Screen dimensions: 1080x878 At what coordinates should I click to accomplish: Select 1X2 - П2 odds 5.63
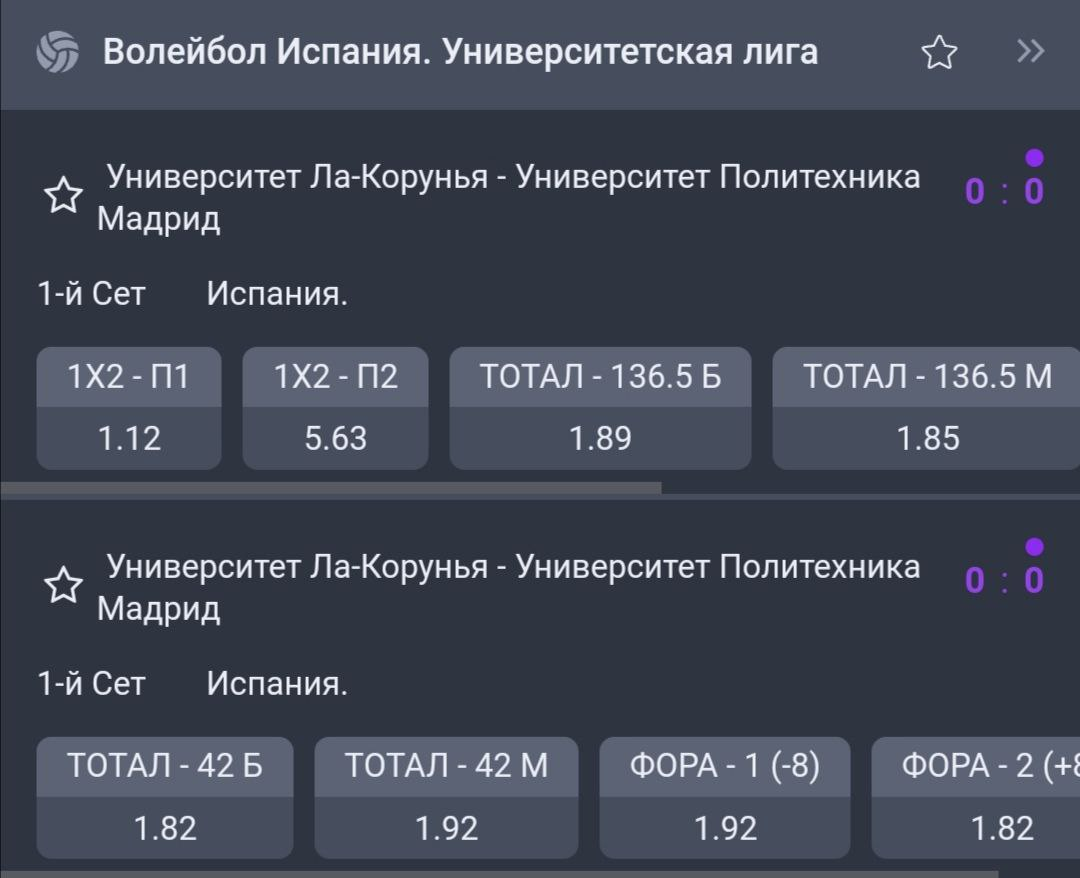[335, 408]
